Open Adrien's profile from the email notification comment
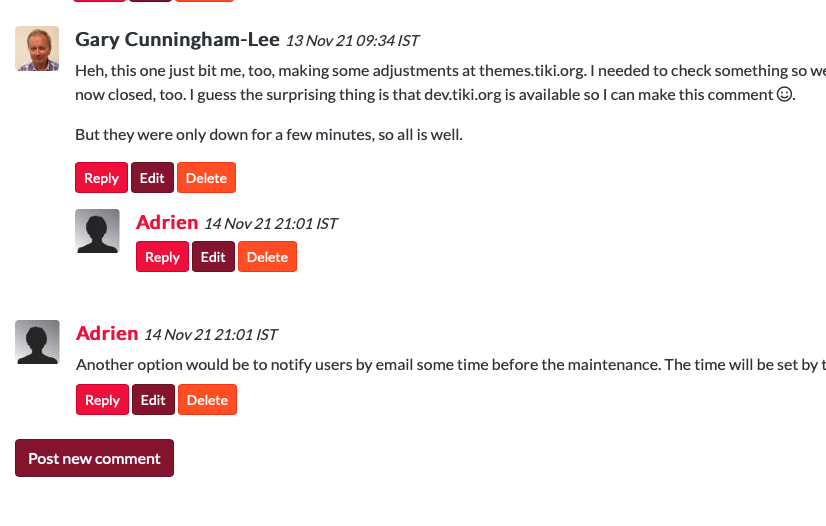The image size is (826, 526). coord(107,333)
